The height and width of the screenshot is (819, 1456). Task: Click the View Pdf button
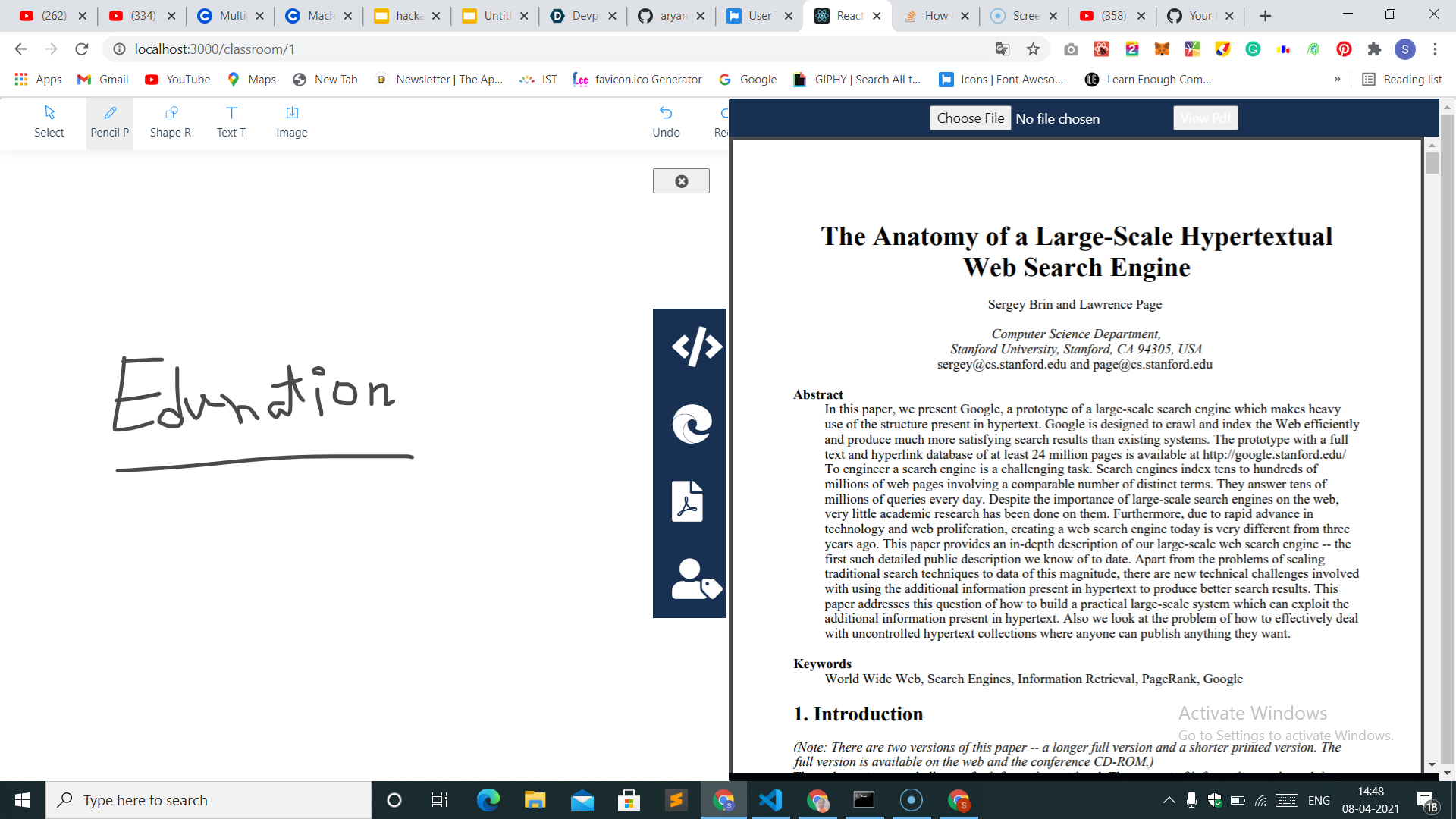[1205, 118]
